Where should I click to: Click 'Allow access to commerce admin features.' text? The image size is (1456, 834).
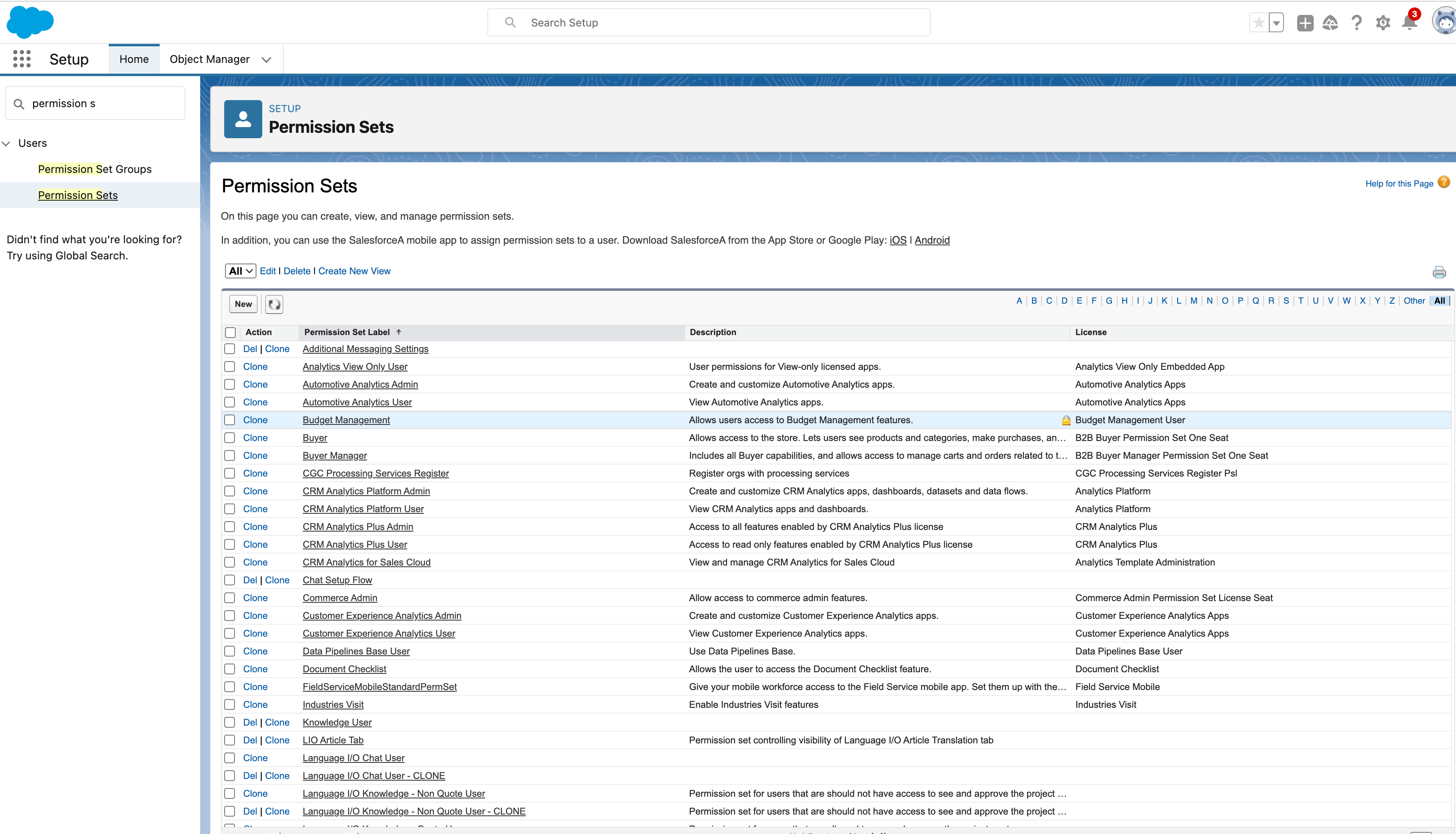click(x=778, y=598)
